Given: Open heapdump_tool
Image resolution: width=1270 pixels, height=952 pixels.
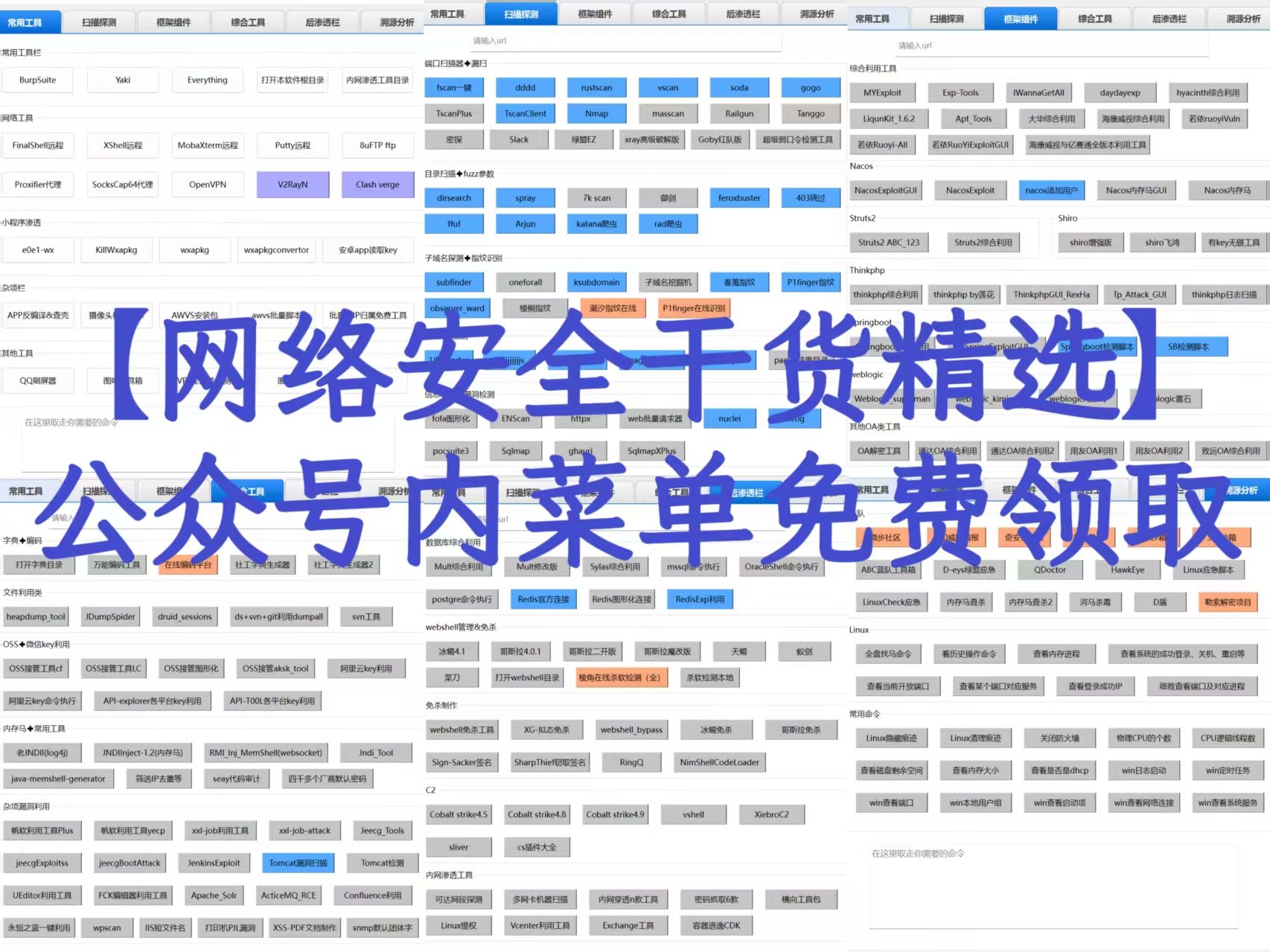Looking at the screenshot, I should tap(36, 617).
